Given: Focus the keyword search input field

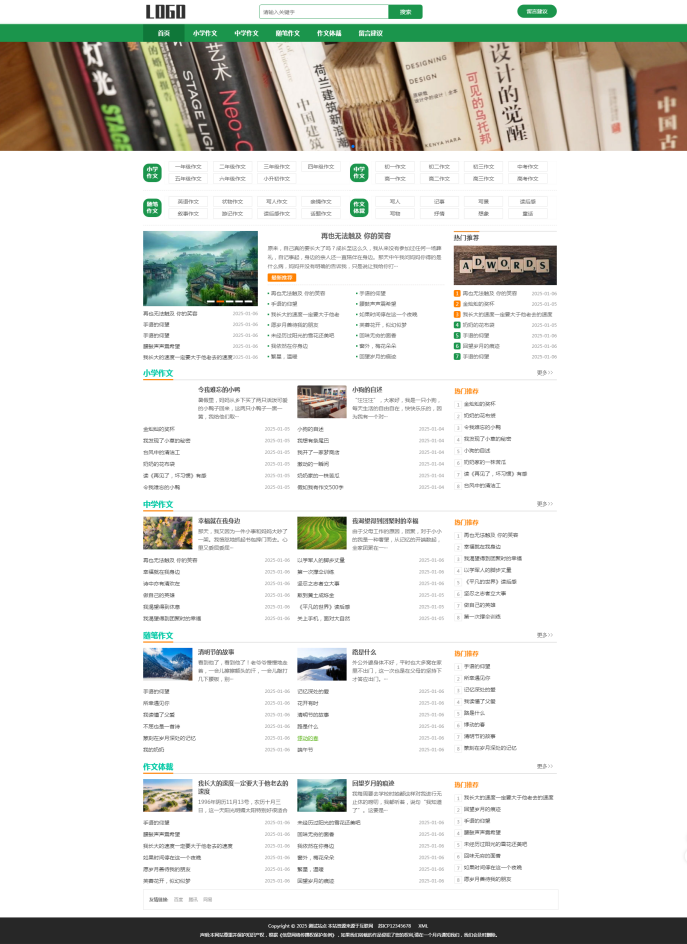Looking at the screenshot, I should pos(324,12).
